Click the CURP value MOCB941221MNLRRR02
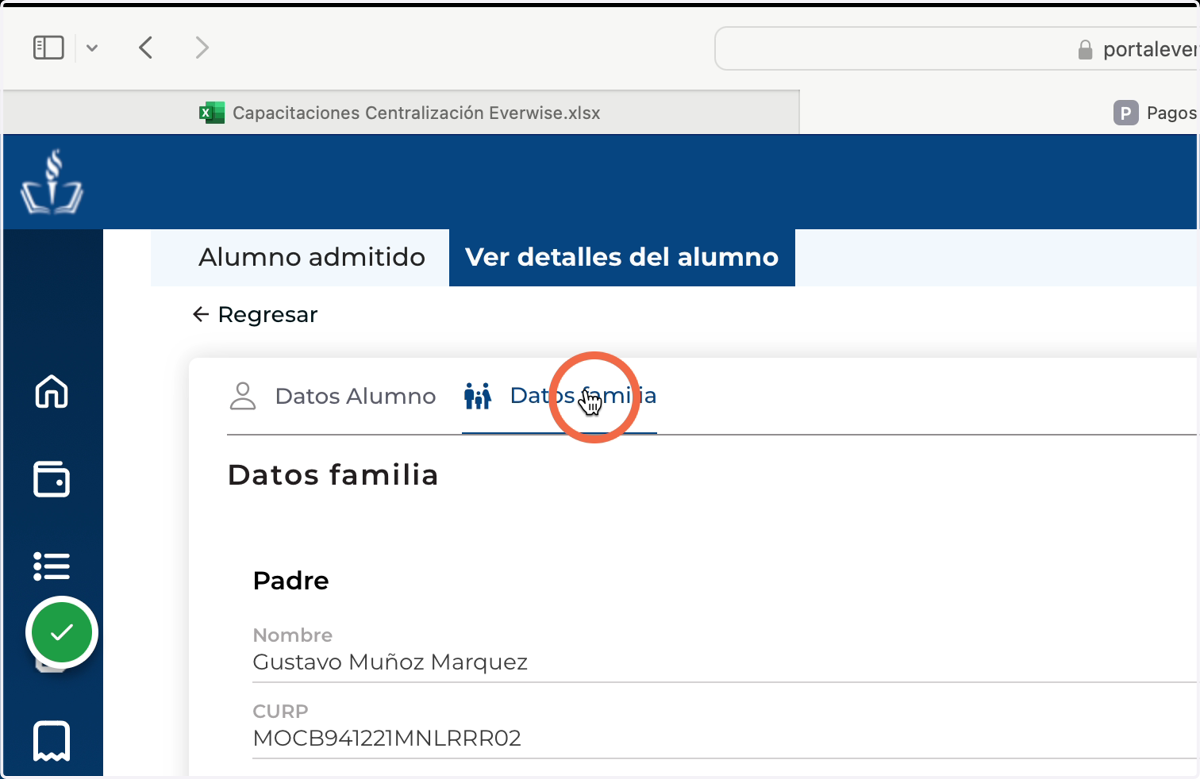This screenshot has height=779, width=1200. coord(387,739)
